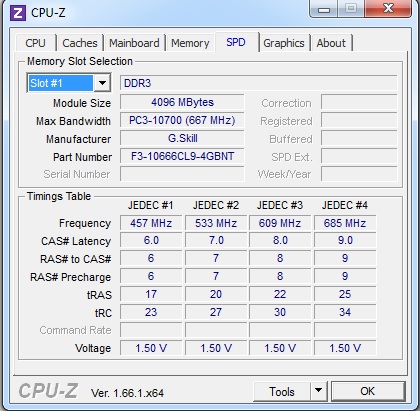Viewport: 420px width, 411px height.
Task: Click the tRAS value 25
Action: tap(345, 294)
